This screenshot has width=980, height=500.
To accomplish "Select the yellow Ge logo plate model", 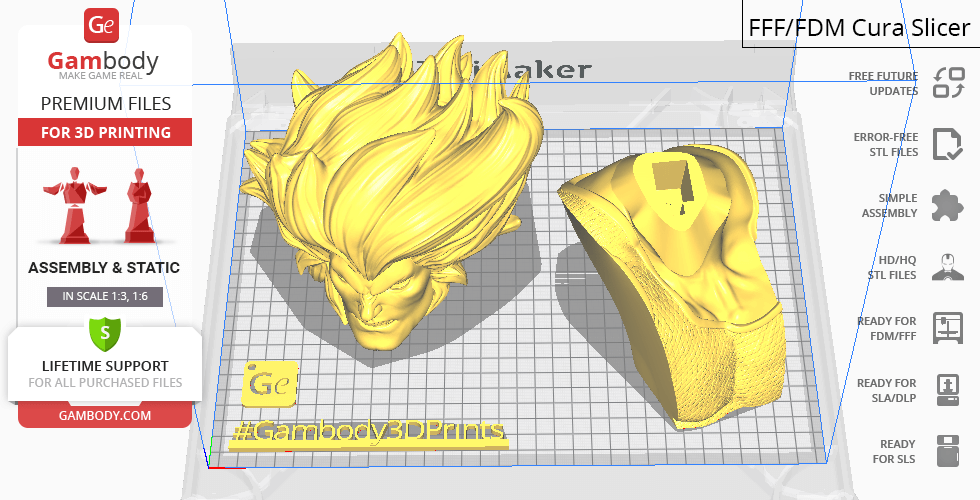I will point(269,384).
